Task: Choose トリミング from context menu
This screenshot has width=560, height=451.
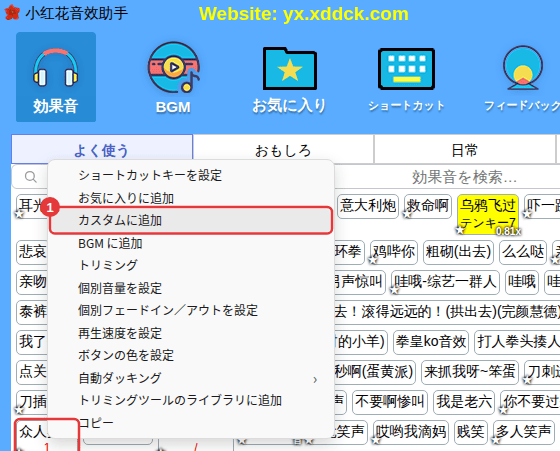Action: 191,265
